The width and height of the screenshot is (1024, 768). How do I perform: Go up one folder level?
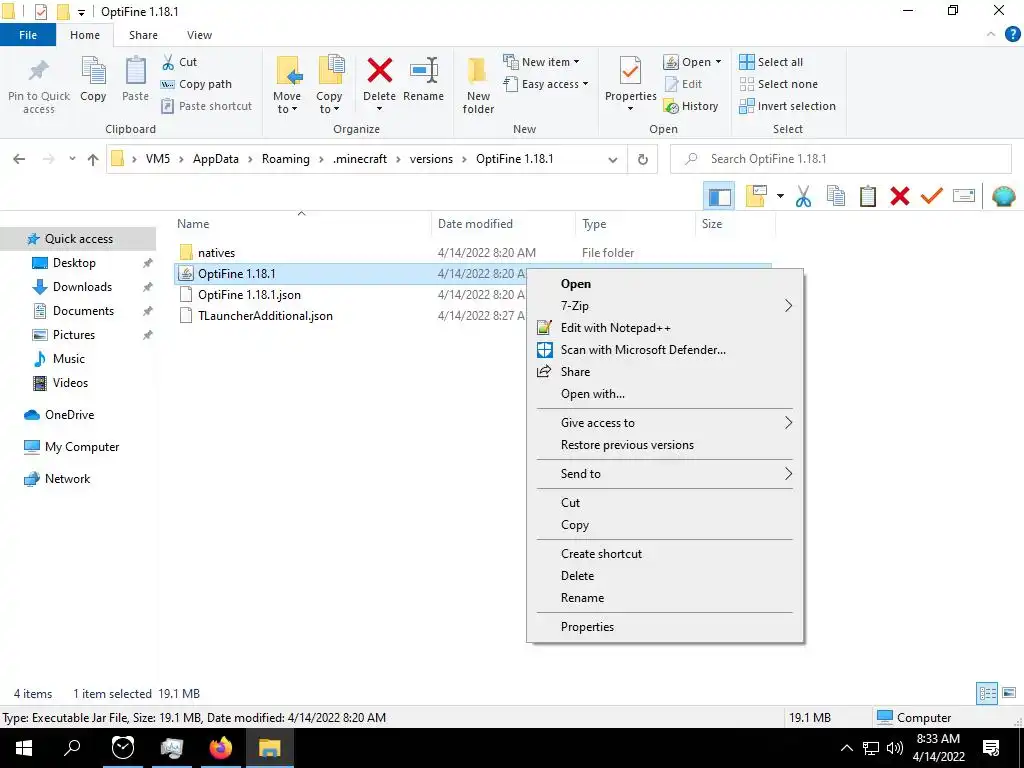pyautogui.click(x=93, y=159)
